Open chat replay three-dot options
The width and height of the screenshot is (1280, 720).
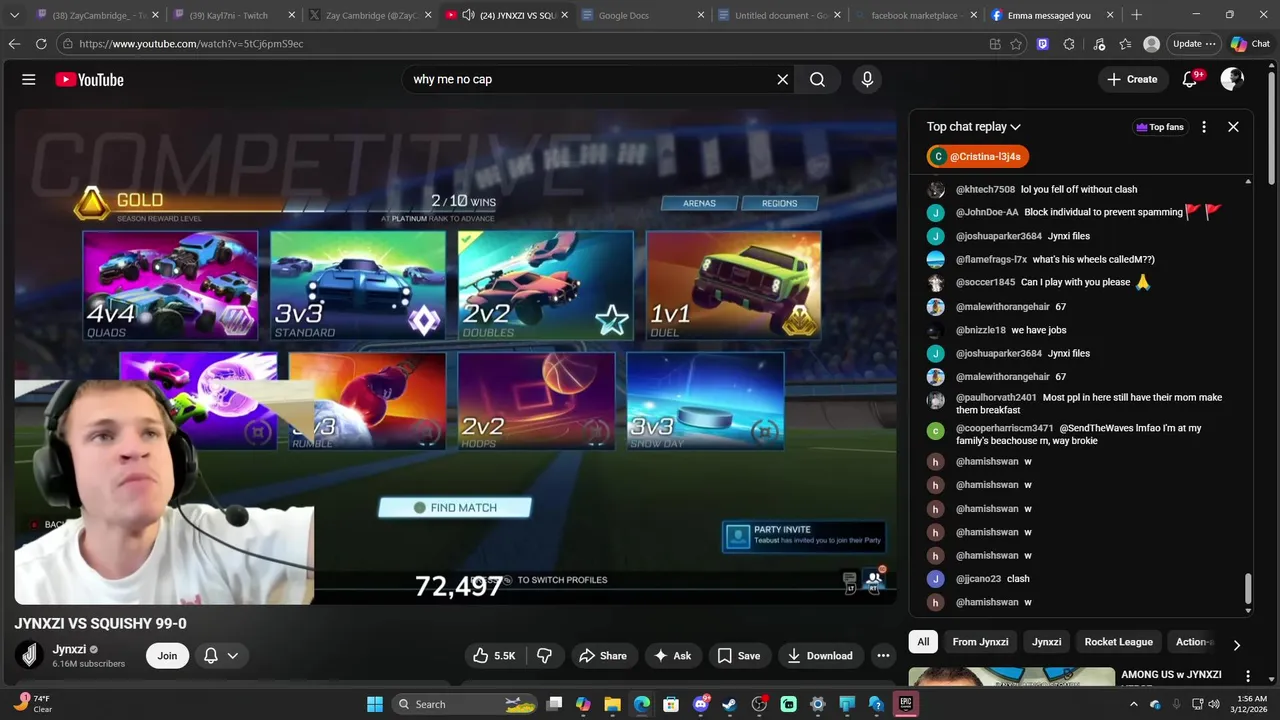[1204, 127]
